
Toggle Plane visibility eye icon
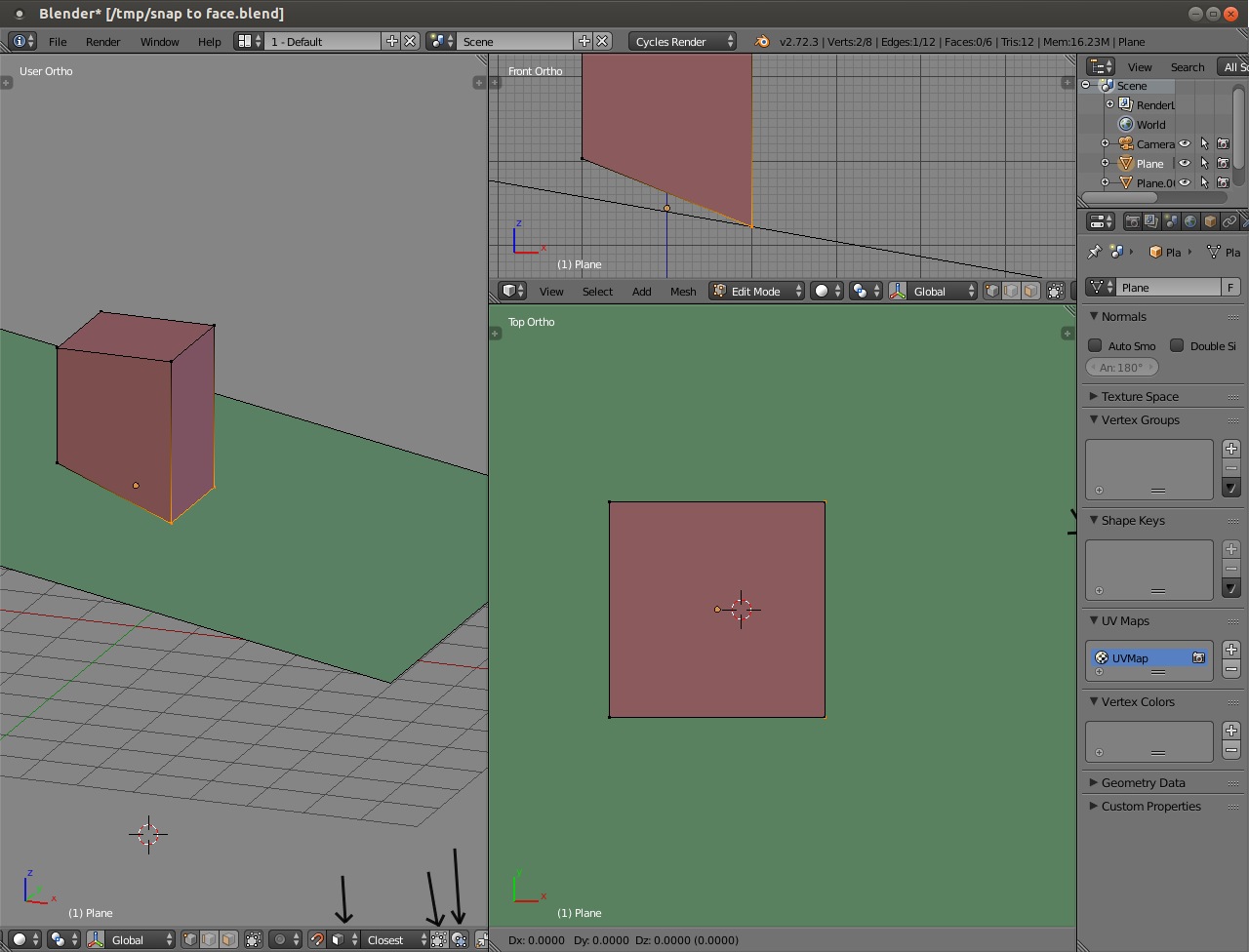(1185, 163)
